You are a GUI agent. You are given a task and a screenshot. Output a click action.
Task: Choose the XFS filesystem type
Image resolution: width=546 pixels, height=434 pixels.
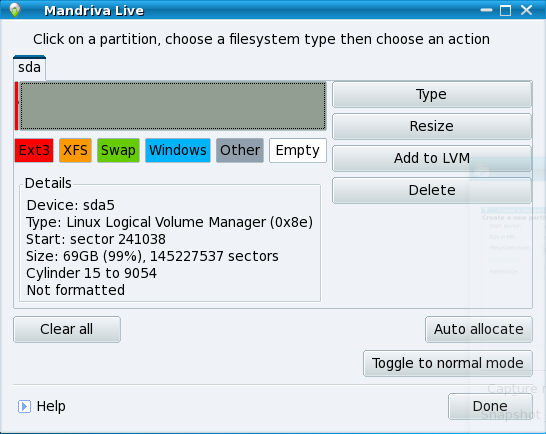tap(75, 150)
